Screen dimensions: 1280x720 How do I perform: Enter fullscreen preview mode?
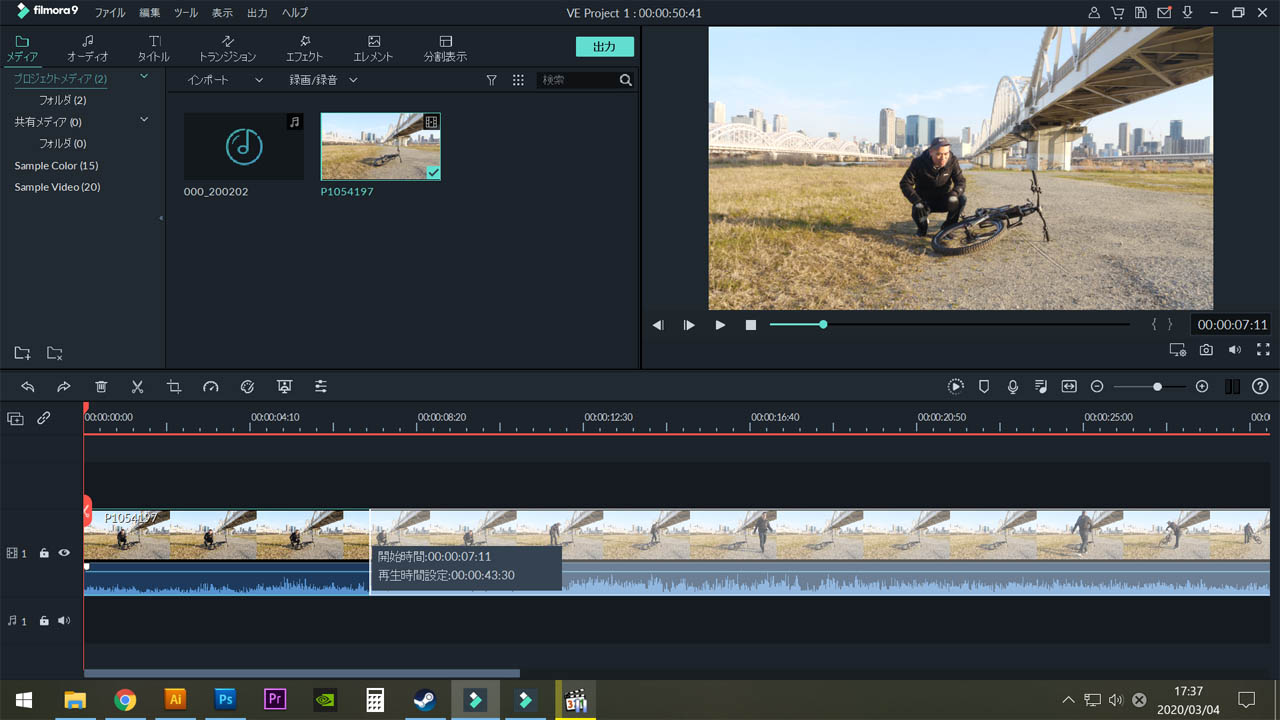click(1263, 350)
